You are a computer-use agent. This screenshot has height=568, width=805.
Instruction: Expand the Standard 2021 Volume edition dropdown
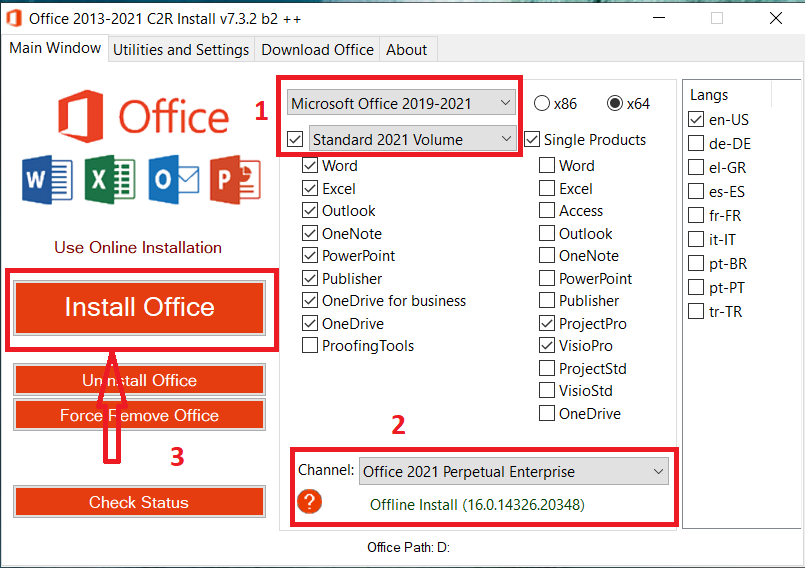(413, 139)
